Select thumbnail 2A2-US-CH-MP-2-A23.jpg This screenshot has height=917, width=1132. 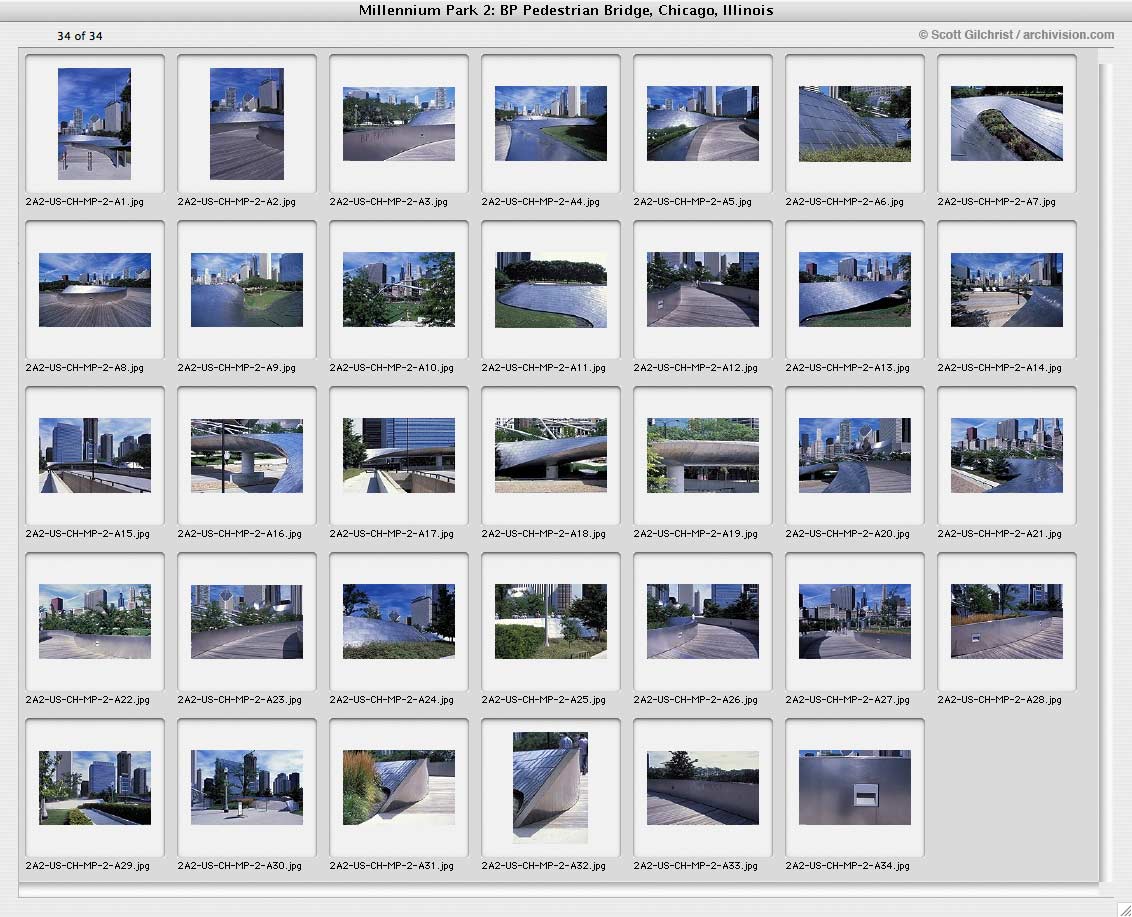pyautogui.click(x=247, y=622)
